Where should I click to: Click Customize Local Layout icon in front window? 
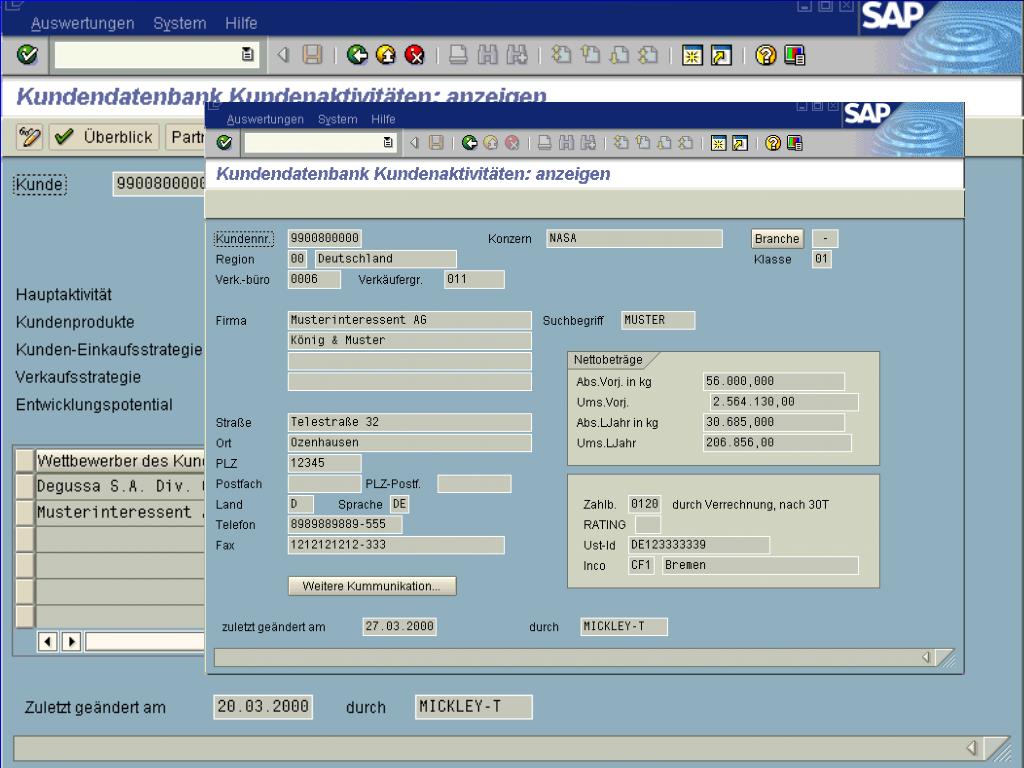click(795, 142)
